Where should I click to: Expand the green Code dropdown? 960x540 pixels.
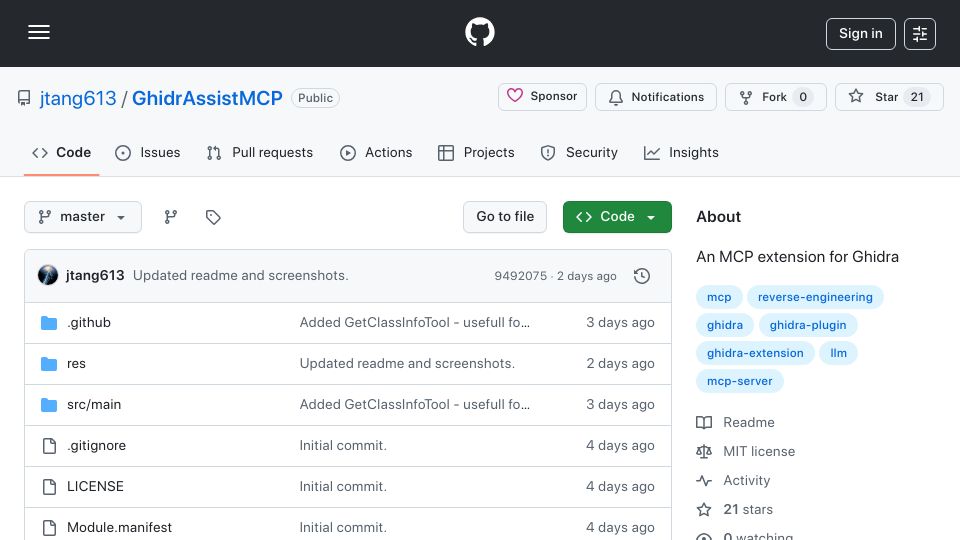pos(617,217)
